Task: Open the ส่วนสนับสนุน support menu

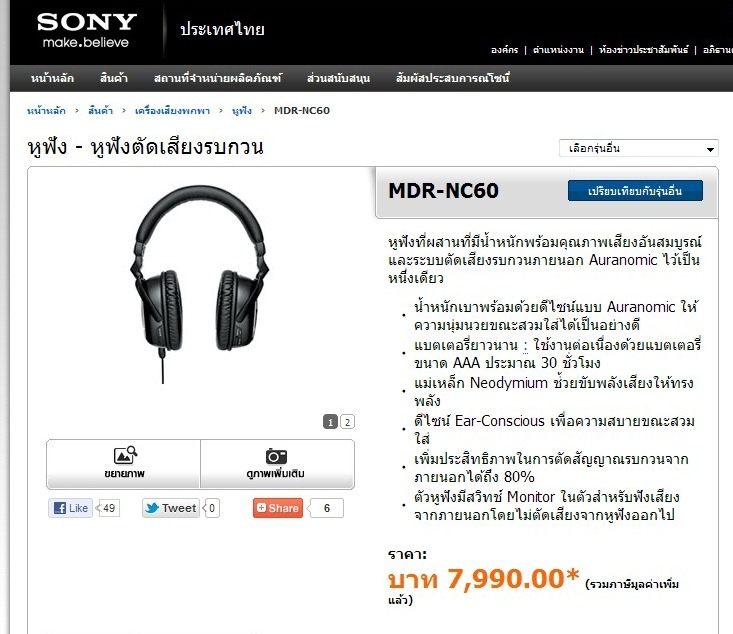Action: coord(338,78)
